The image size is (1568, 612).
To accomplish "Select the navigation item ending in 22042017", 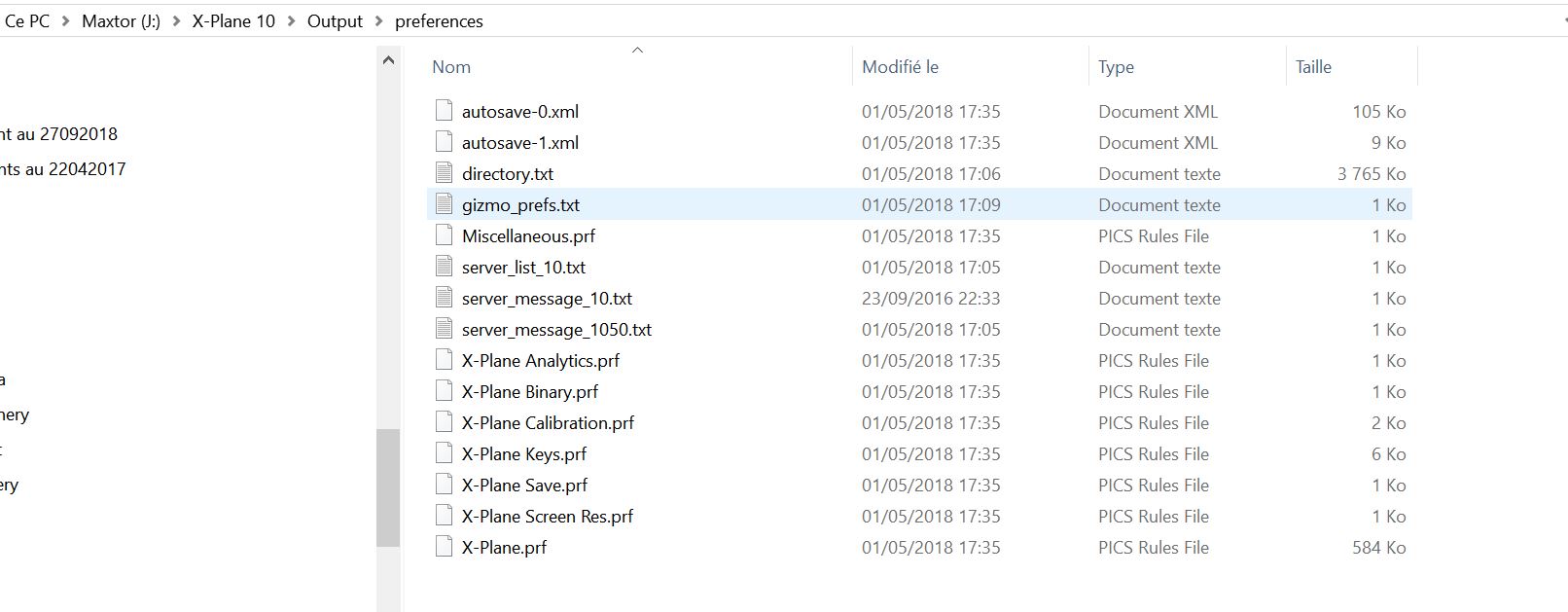I will point(62,169).
